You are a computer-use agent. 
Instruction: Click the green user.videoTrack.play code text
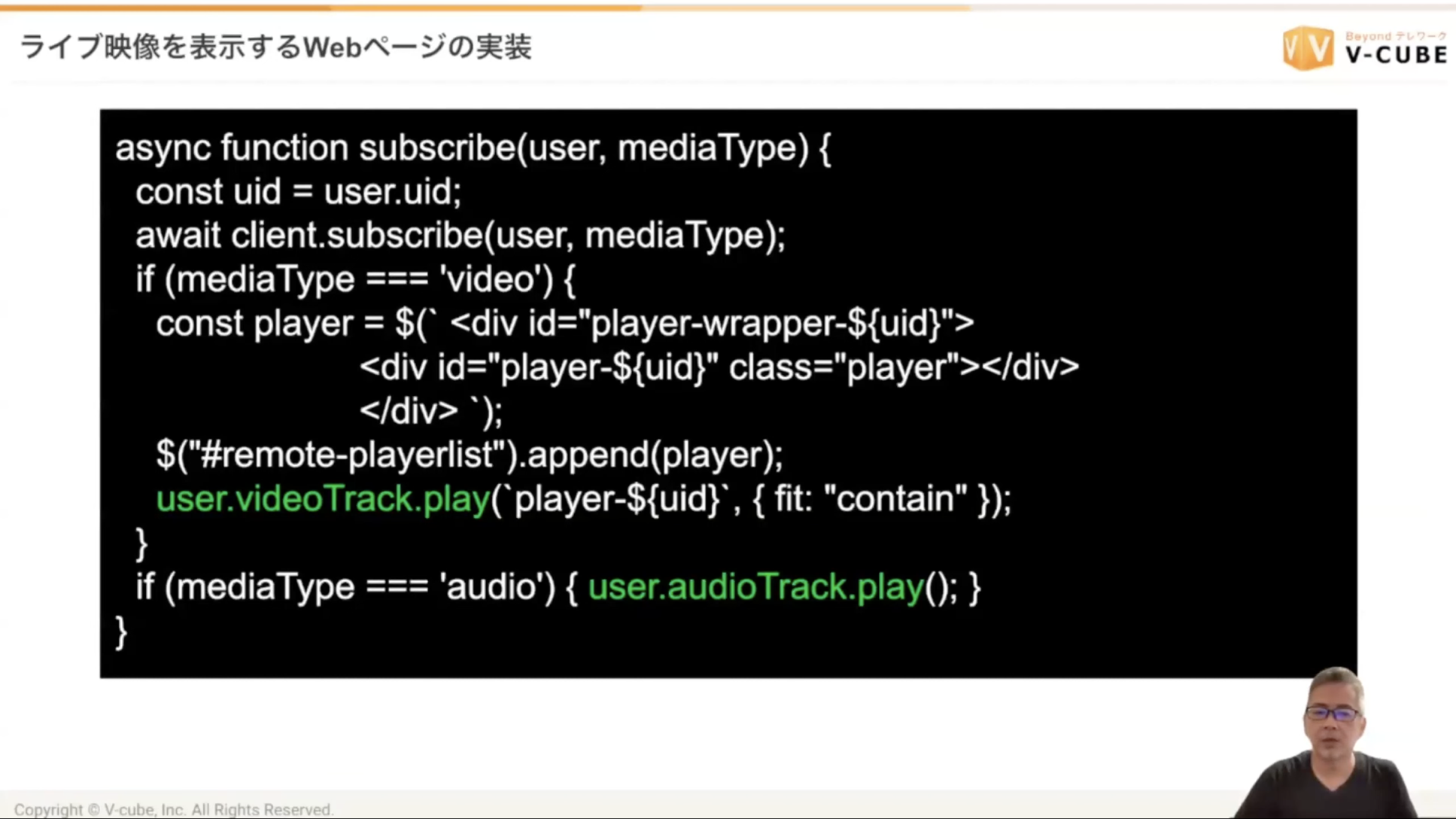tap(323, 499)
